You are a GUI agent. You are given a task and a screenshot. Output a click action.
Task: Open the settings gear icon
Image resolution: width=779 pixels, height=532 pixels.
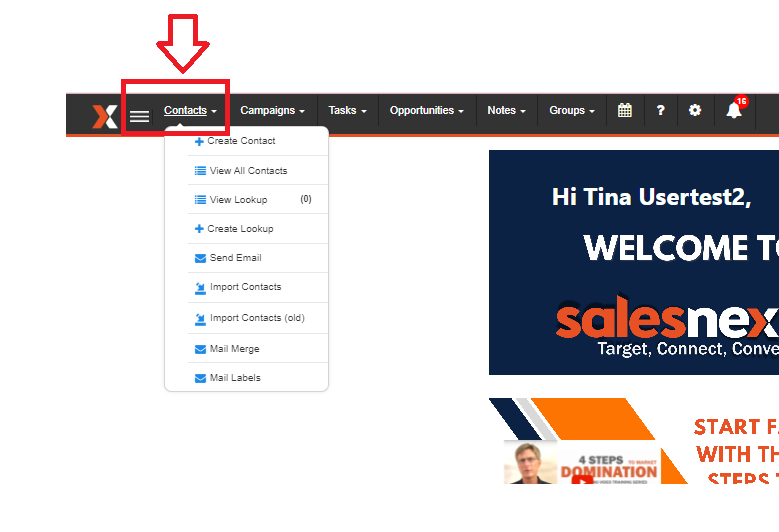[695, 111]
